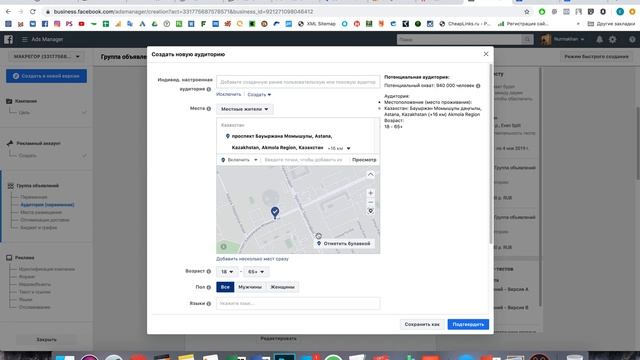The height and width of the screenshot is (360, 640).
Task: Open minimum age 18 dropdown
Action: (227, 272)
